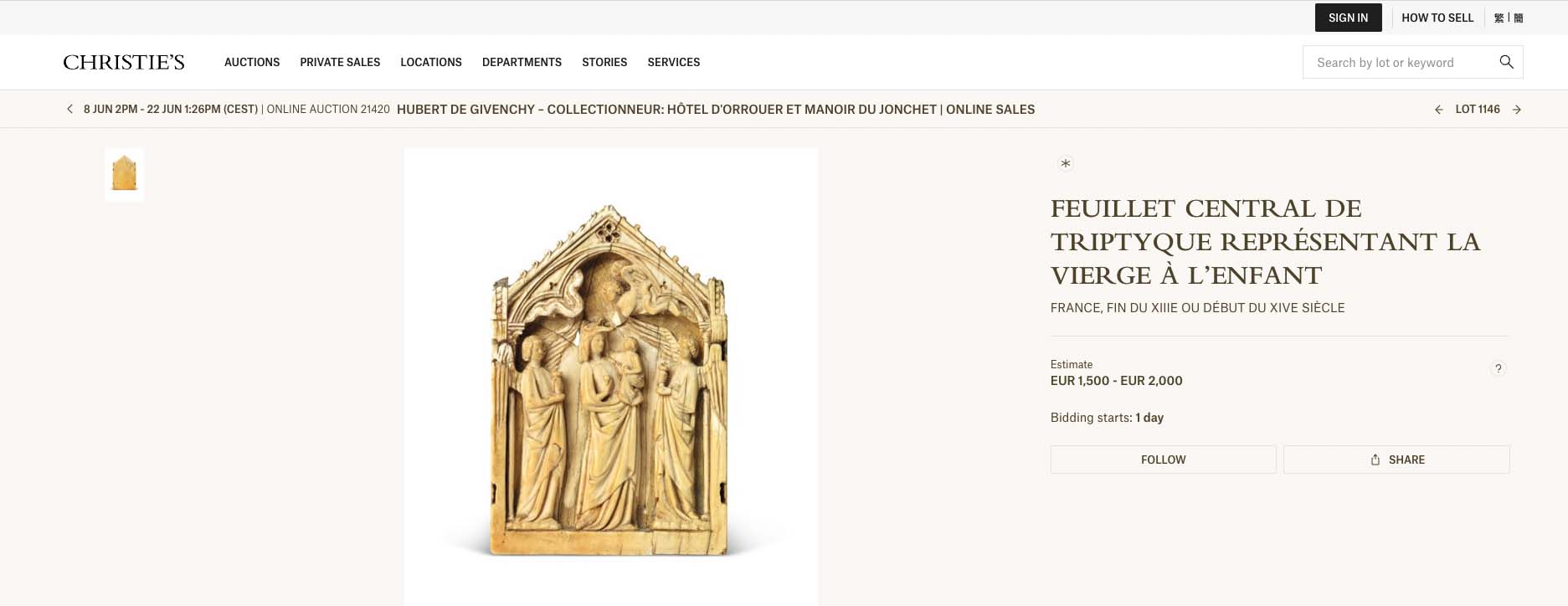Open the Private Sales menu
The height and width of the screenshot is (606, 1568).
coord(340,62)
